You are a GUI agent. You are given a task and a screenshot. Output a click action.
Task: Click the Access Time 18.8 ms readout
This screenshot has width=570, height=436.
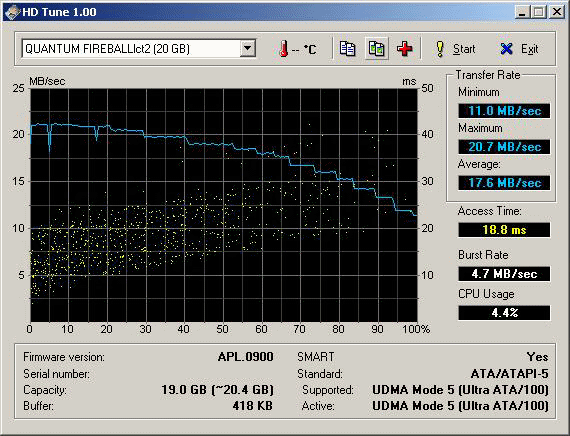tap(504, 230)
